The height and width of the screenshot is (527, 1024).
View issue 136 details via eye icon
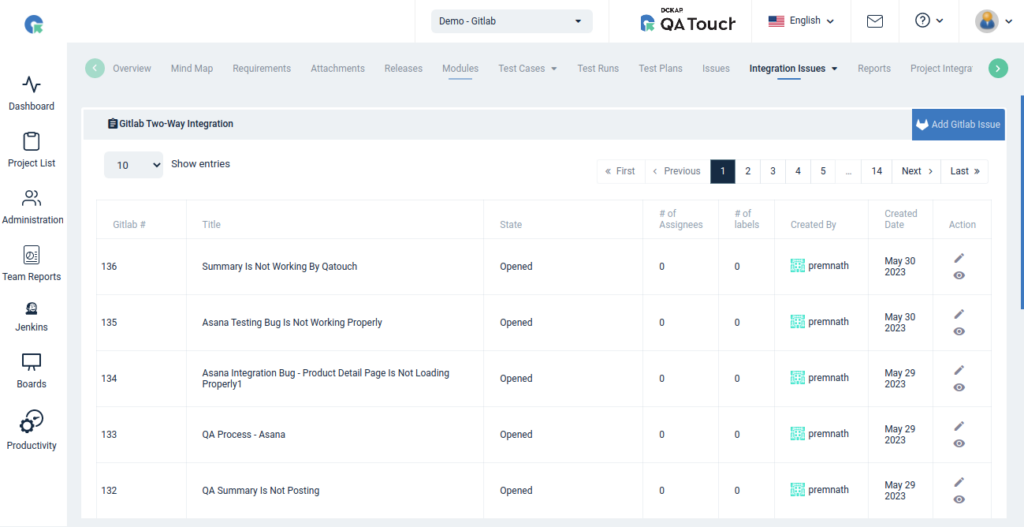(x=959, y=275)
